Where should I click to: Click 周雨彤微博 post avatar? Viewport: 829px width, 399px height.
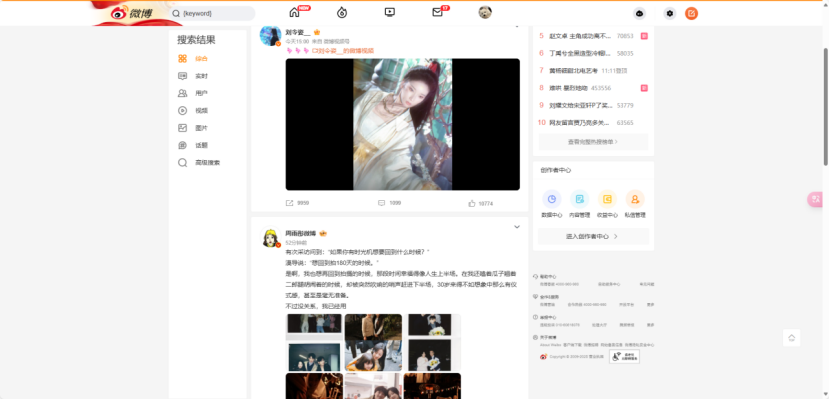pos(270,237)
